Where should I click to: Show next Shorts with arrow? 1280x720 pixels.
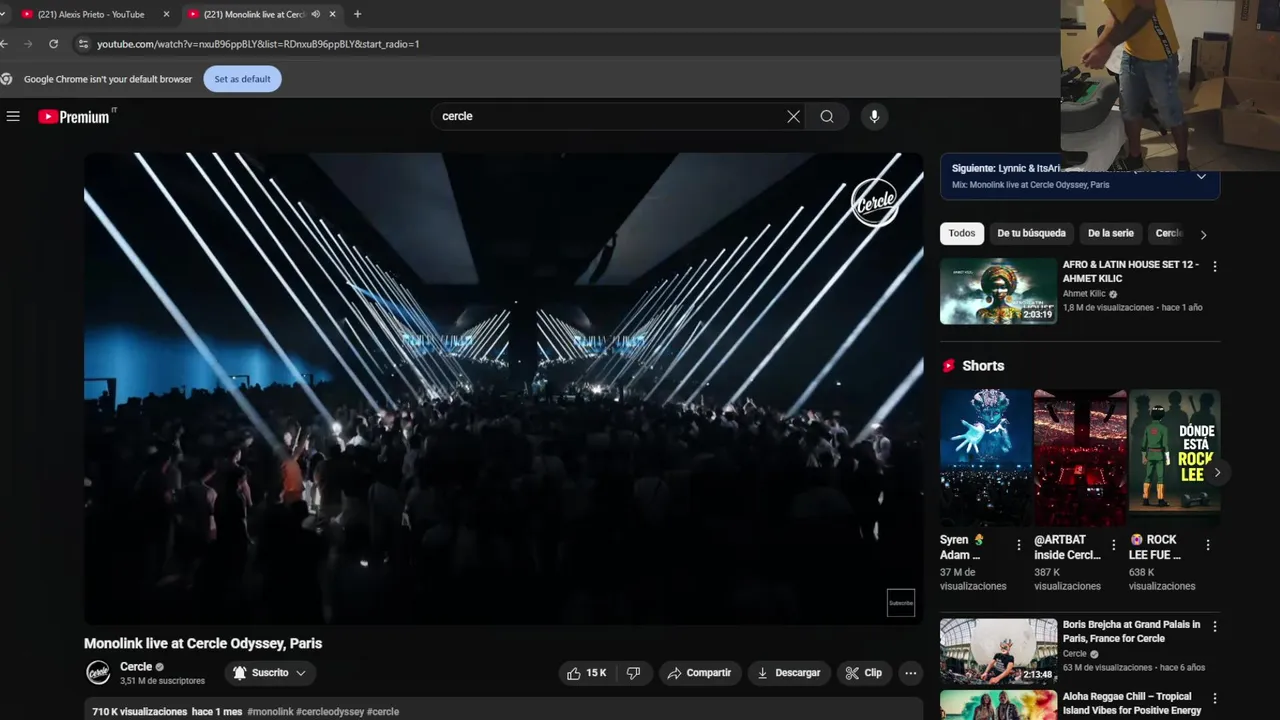(1217, 472)
